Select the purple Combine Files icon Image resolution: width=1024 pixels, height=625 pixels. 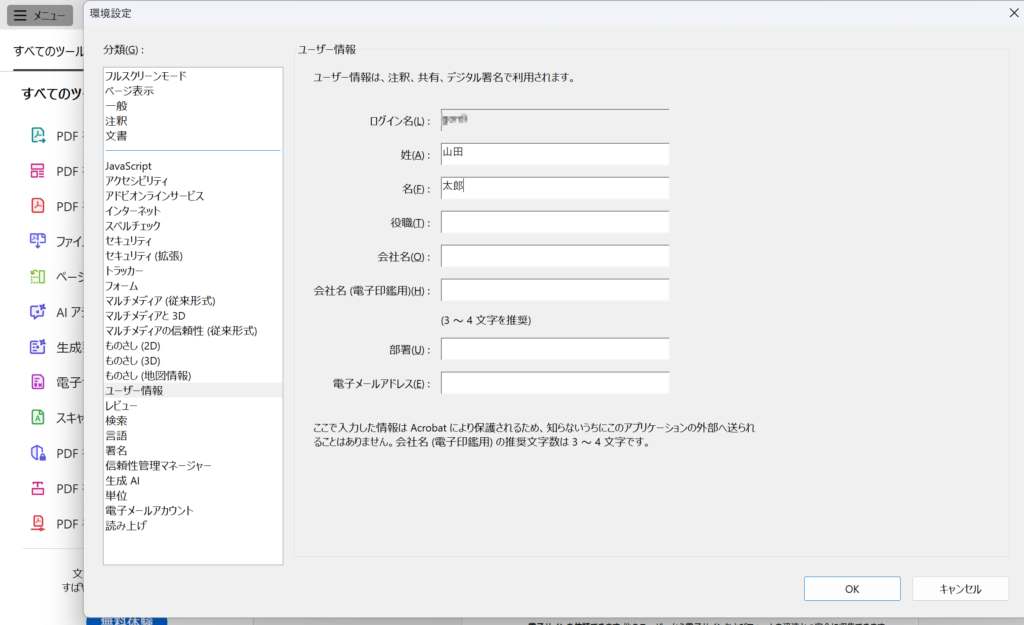point(38,241)
